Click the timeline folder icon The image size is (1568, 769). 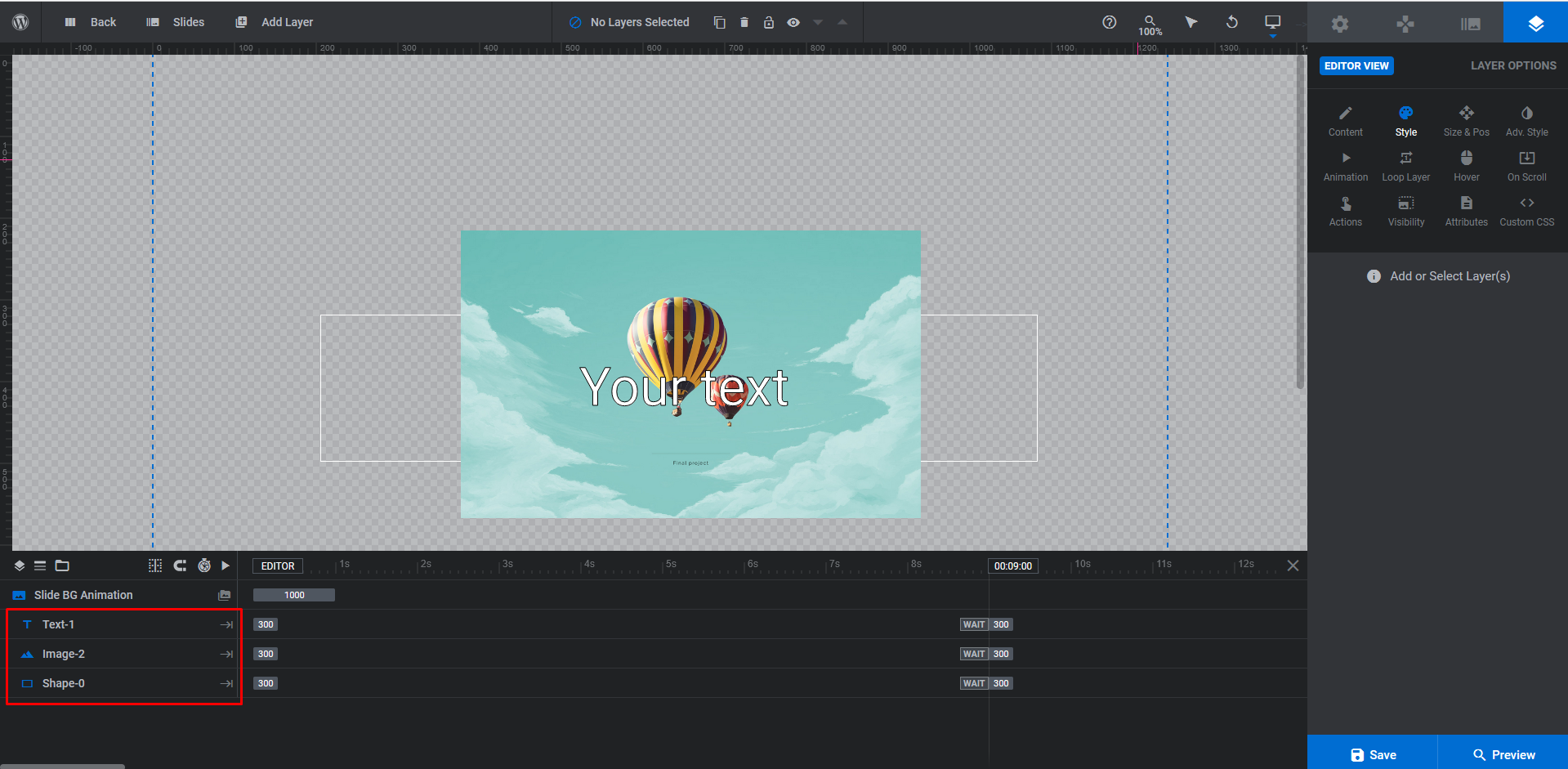(x=62, y=566)
